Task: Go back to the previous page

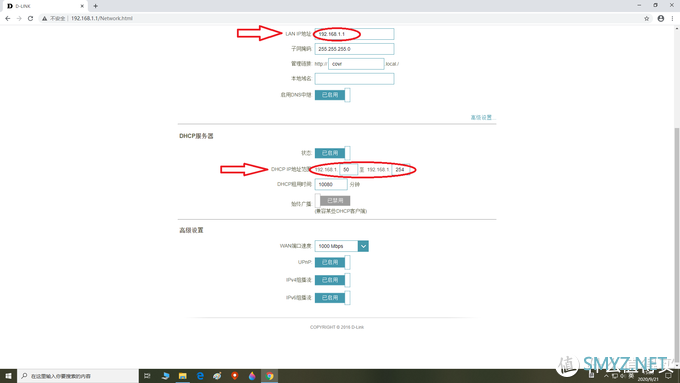Action: [x=7, y=18]
